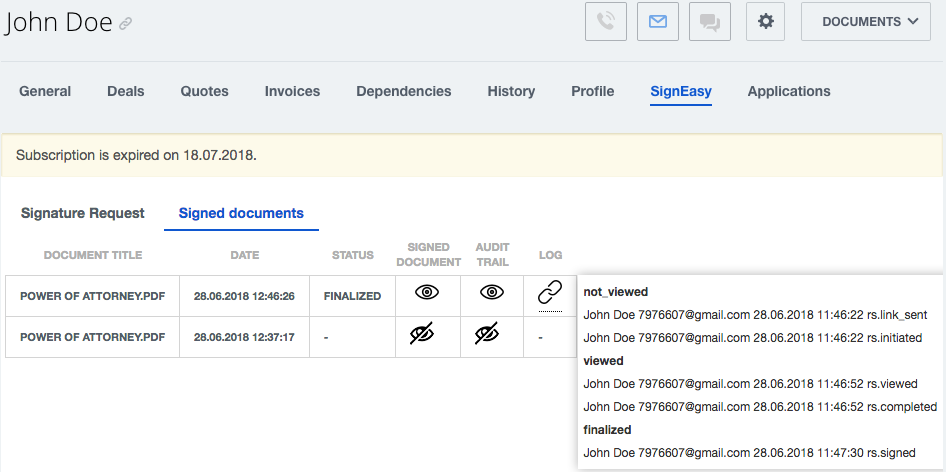
Task: View signed document eye icon in first row
Action: (x=427, y=293)
